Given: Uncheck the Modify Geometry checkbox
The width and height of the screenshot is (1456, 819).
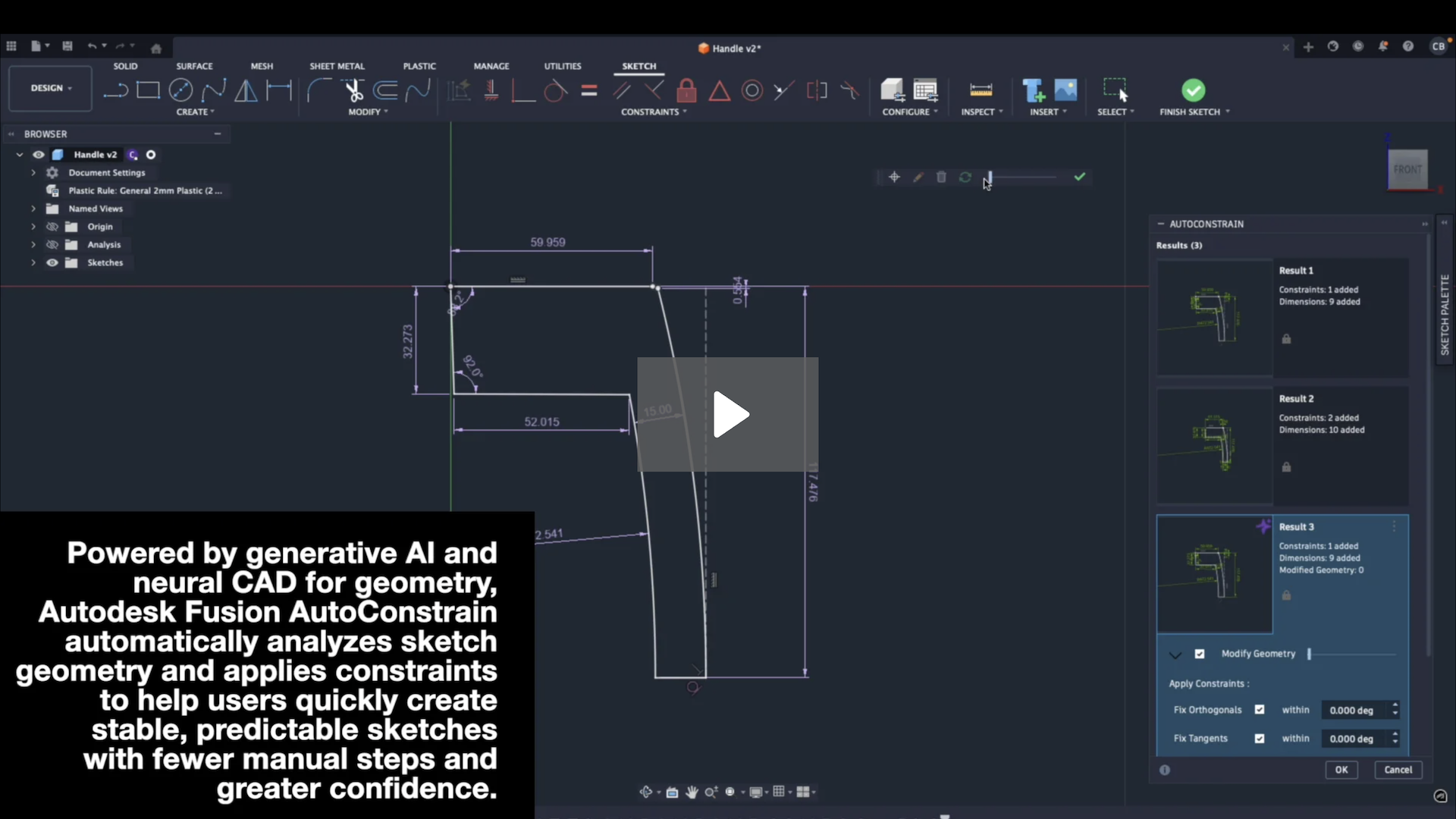Looking at the screenshot, I should click(1200, 654).
